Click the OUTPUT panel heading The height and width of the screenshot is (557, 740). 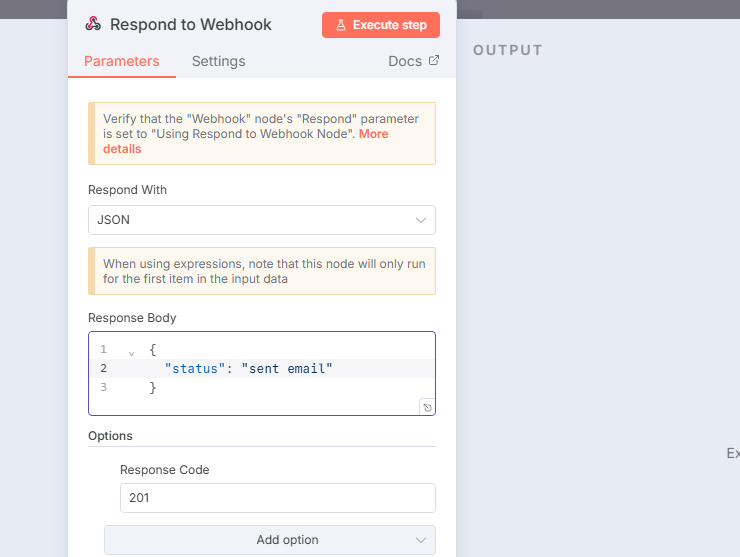click(508, 50)
